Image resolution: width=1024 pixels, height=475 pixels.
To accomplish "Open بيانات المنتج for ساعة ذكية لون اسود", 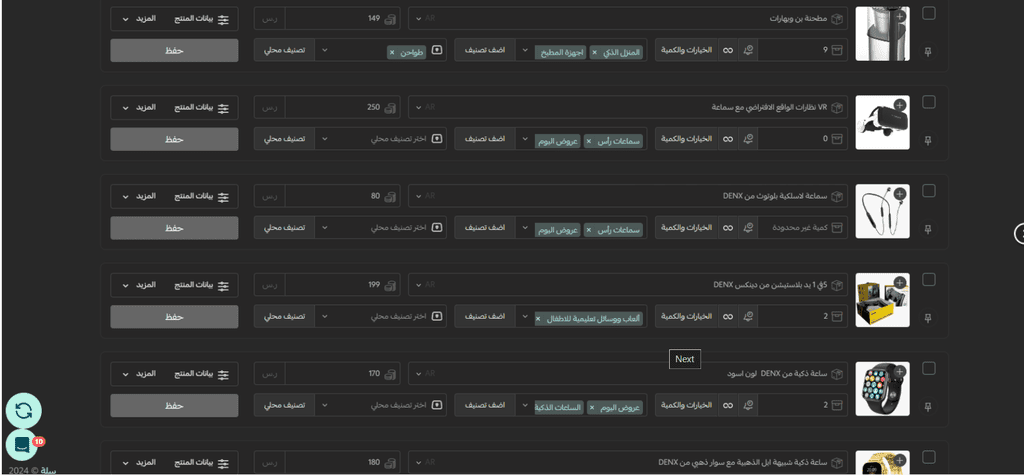I will click(x=202, y=374).
